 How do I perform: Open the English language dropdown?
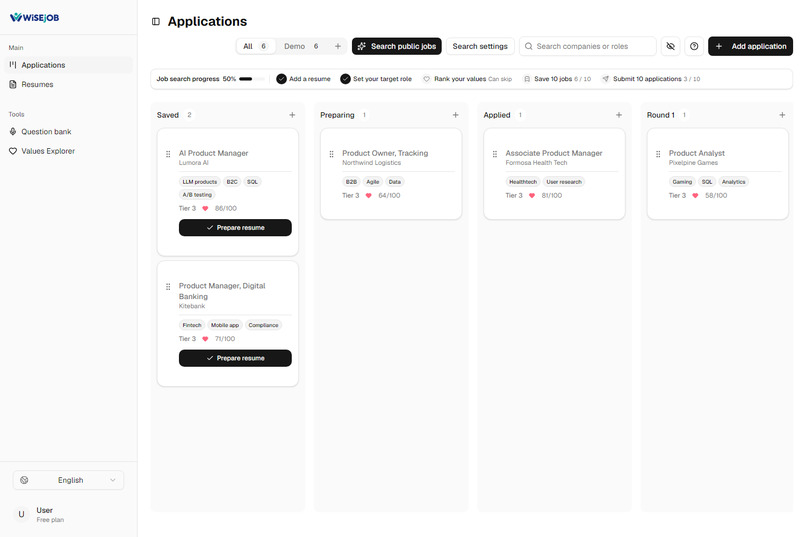click(x=68, y=480)
